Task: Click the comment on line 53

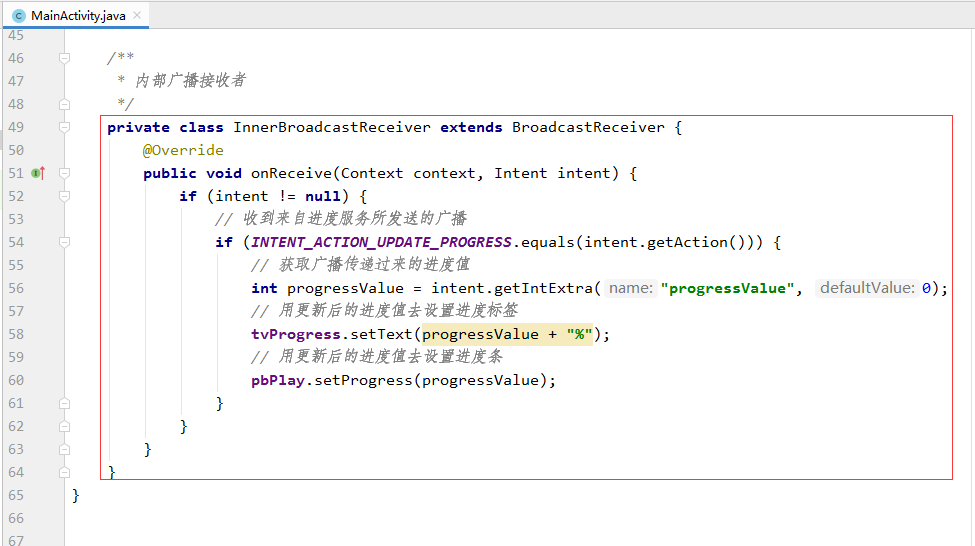Action: point(341,219)
